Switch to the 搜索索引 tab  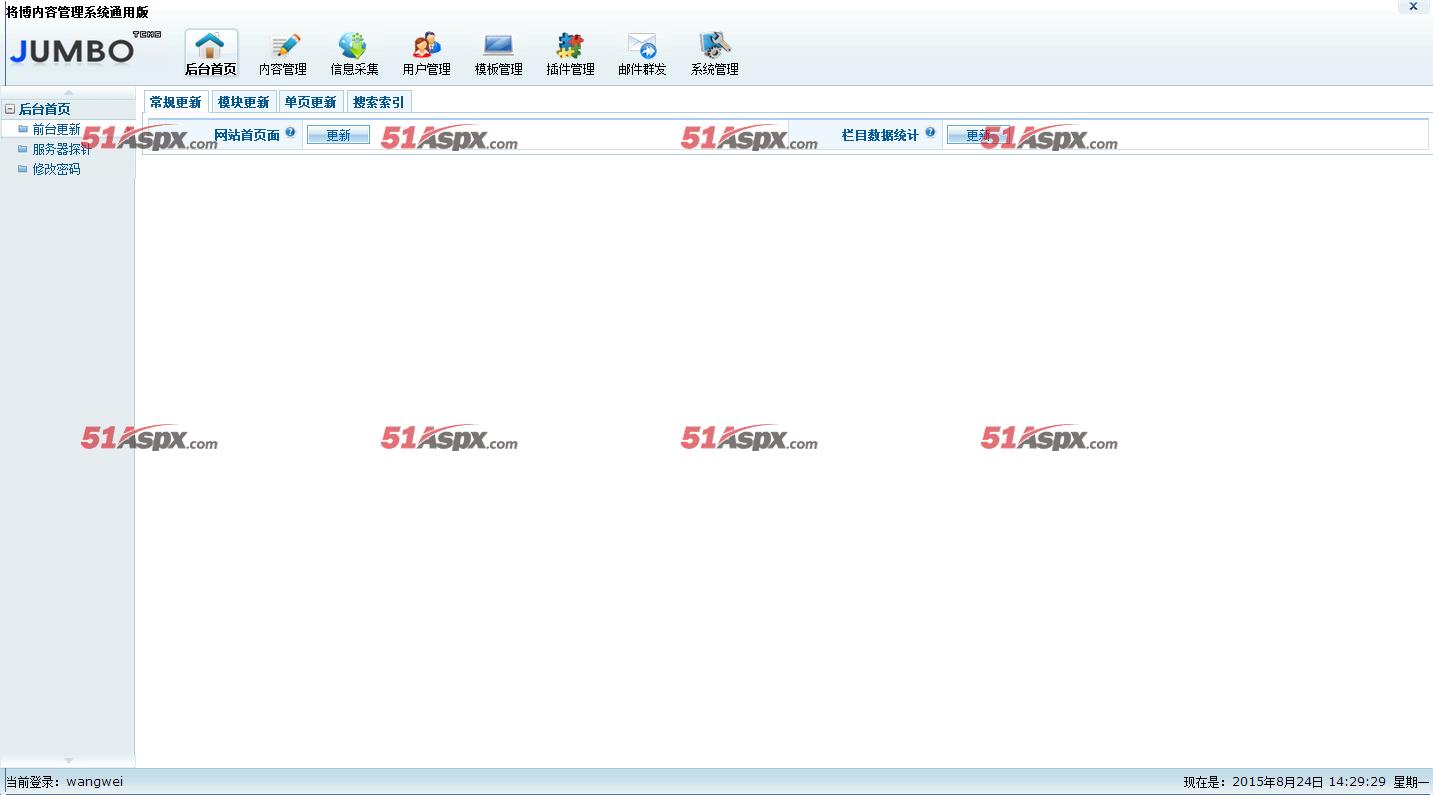379,102
